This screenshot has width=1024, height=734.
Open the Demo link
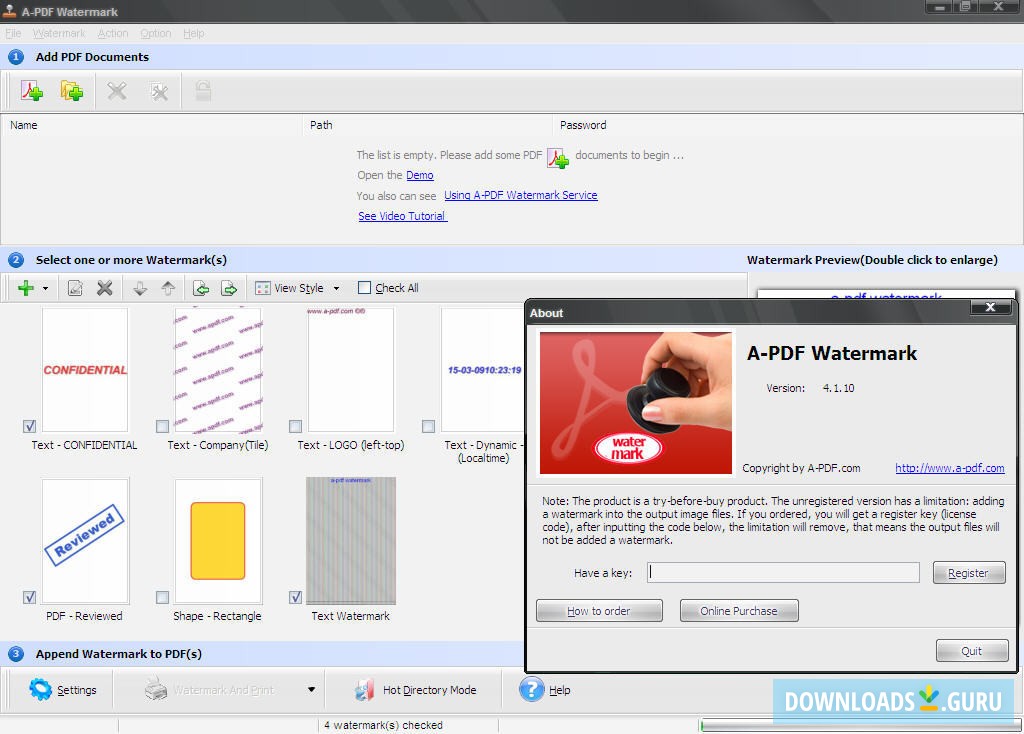click(419, 175)
